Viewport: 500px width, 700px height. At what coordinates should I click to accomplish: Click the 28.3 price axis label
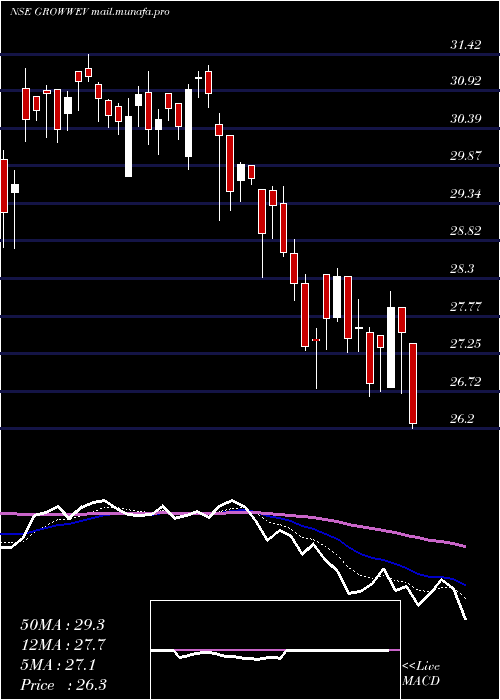pos(462,269)
